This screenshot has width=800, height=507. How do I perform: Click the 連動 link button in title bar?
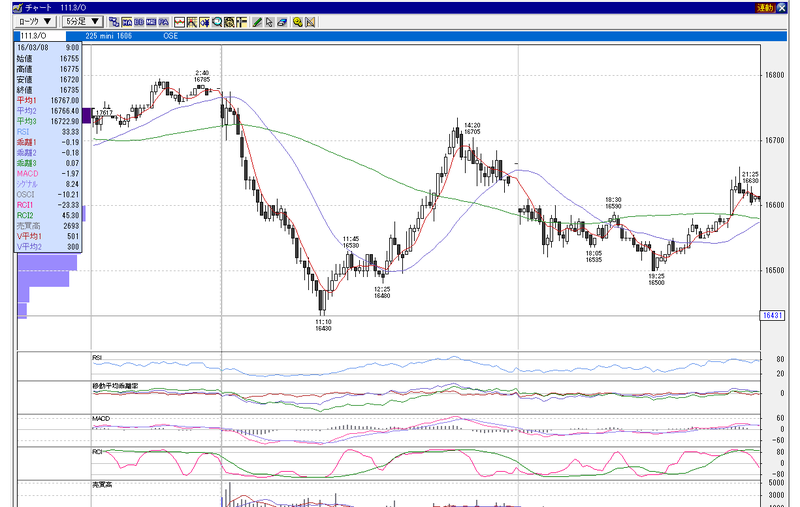[765, 8]
